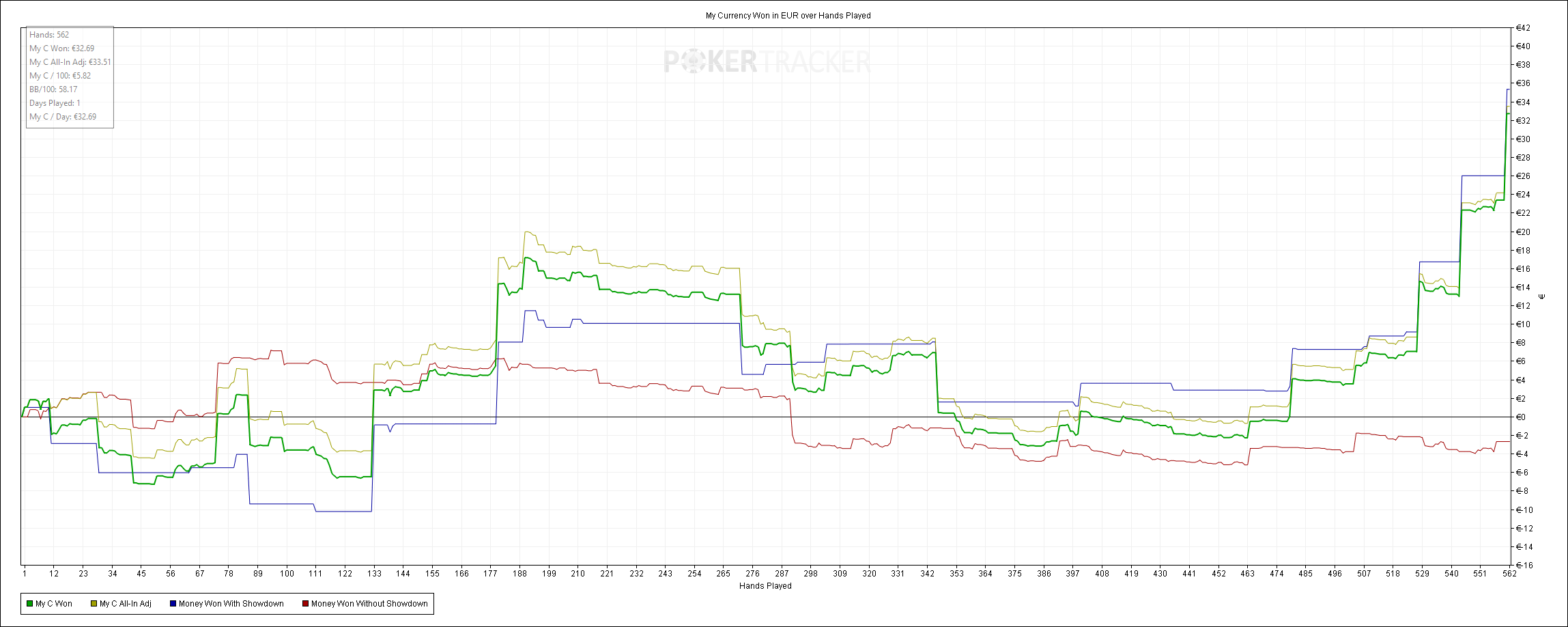Screen dimensions: 1568x627
Task: Click the "1" x-axis tick label
Action: (x=25, y=574)
